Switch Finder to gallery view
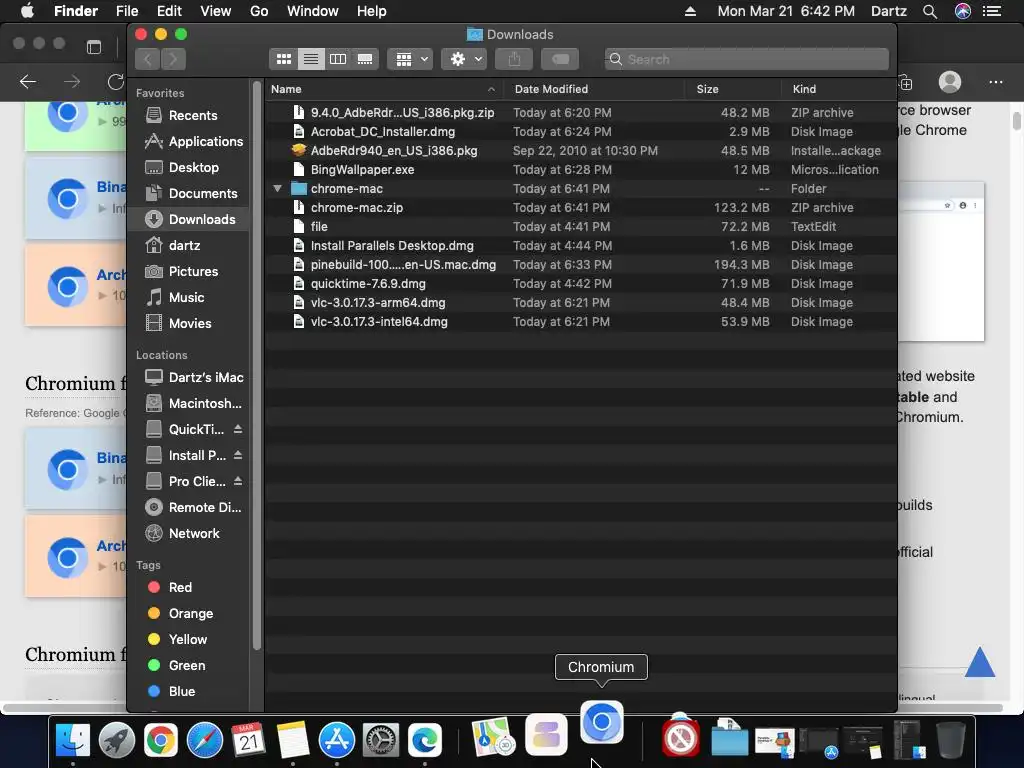The height and width of the screenshot is (768, 1024). 365,59
